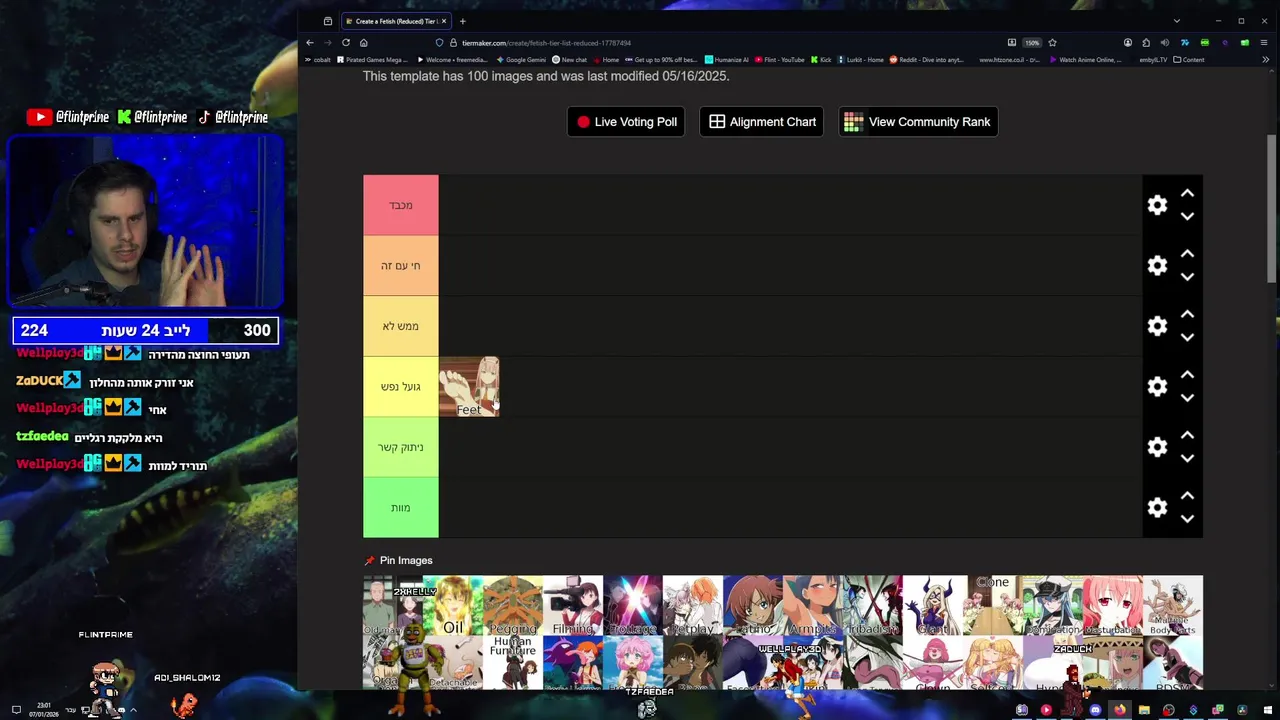This screenshot has width=1280, height=720.
Task: Move the חי עם זה tier up
Action: [x=1187, y=254]
